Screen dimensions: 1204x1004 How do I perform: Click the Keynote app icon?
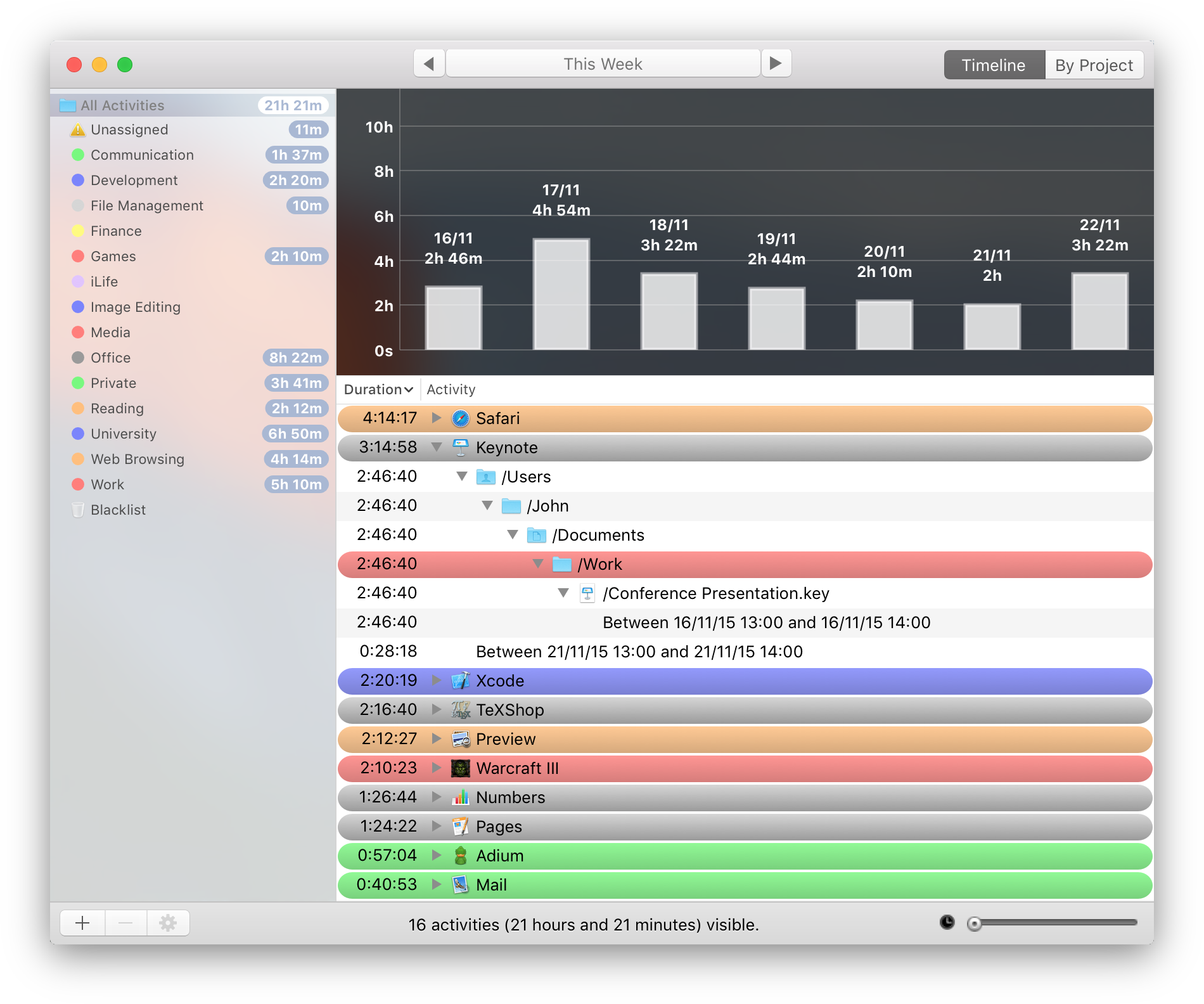tap(461, 447)
